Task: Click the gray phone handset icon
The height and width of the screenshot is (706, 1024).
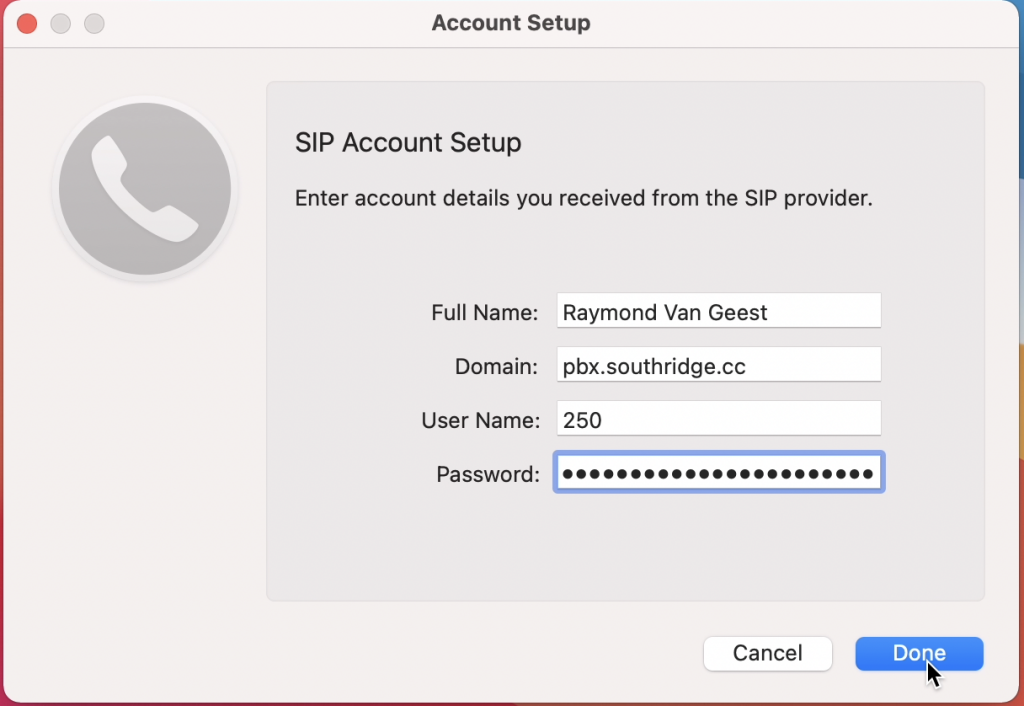Action: point(145,188)
